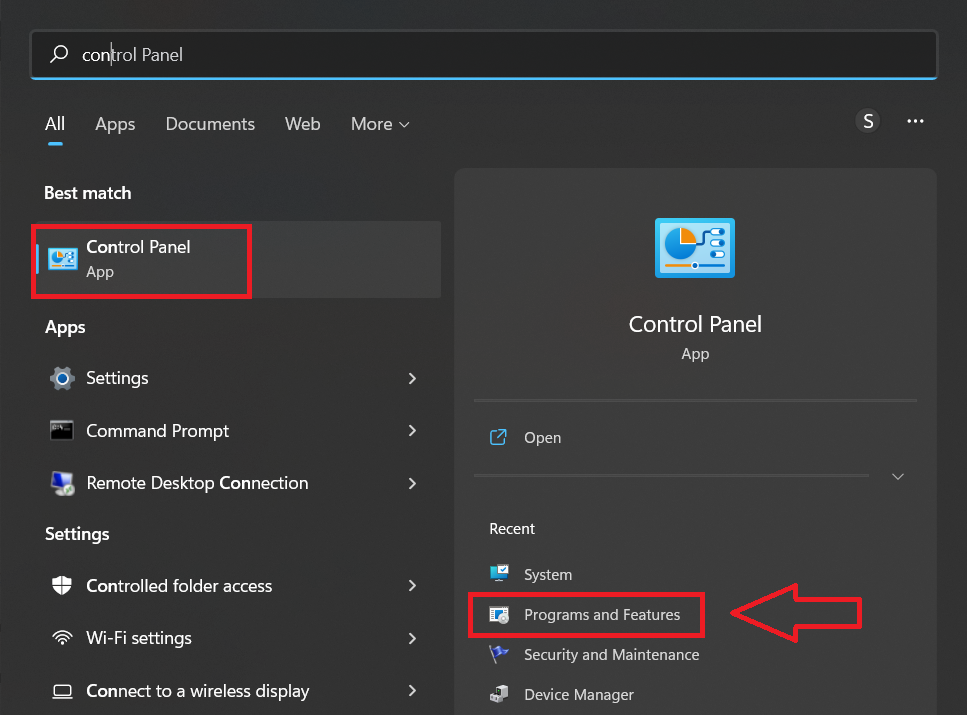
Task: Open Control Panel via the Open link
Action: (543, 437)
